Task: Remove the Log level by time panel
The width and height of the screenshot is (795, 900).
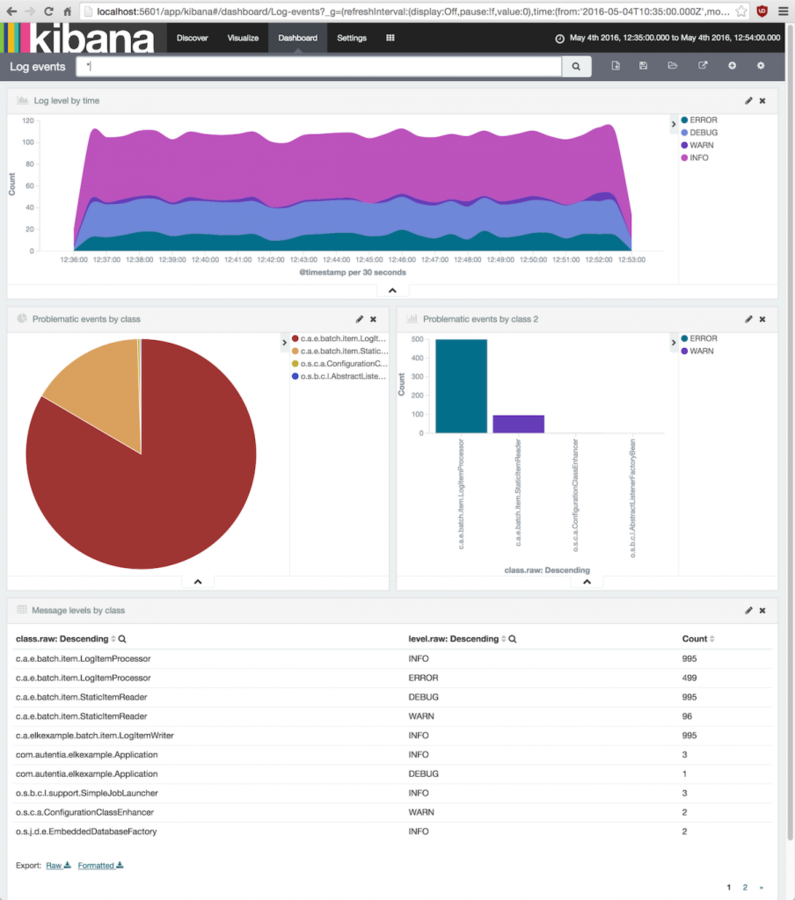Action: point(762,101)
